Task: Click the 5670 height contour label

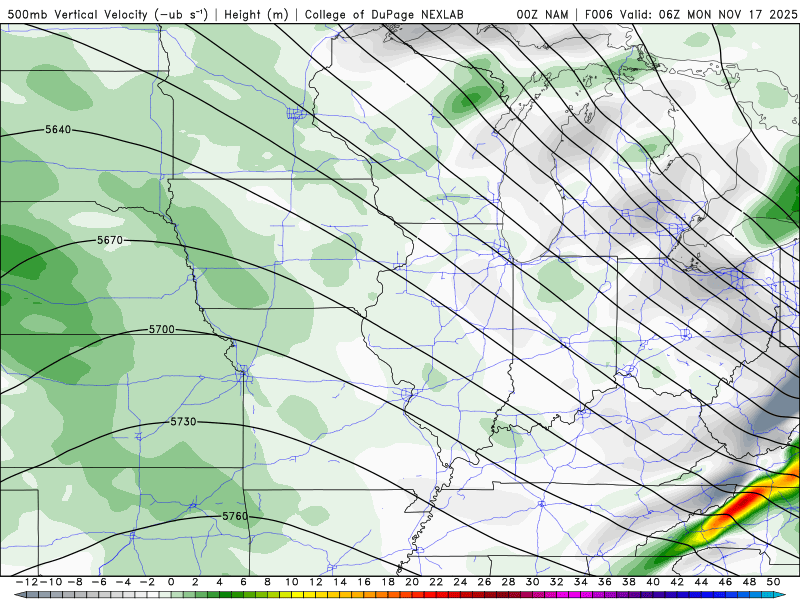Action: click(110, 240)
